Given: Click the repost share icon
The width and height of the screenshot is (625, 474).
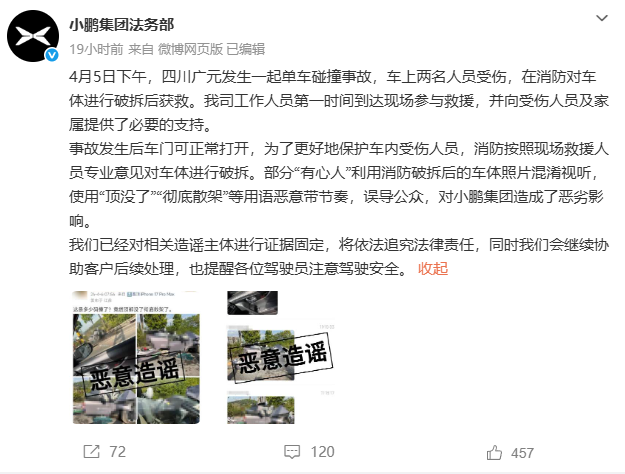Looking at the screenshot, I should pyautogui.click(x=91, y=452).
